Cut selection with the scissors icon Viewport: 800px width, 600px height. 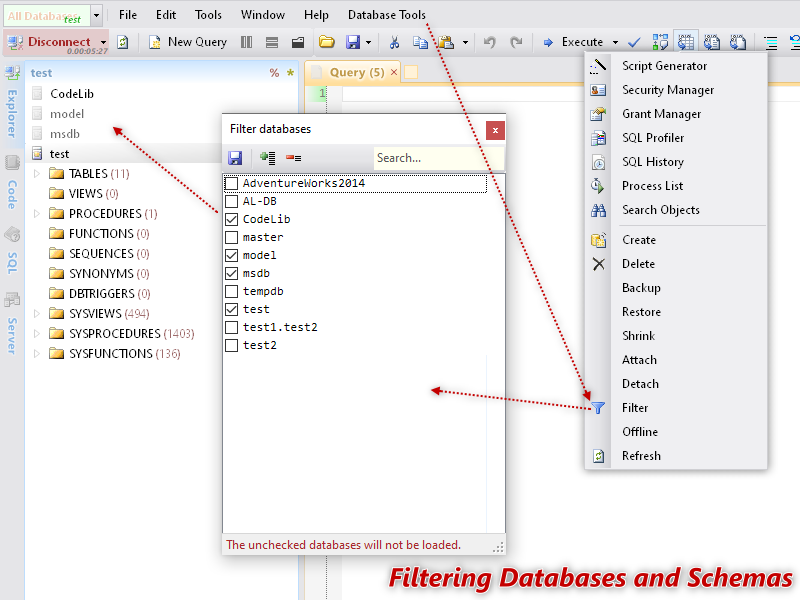[394, 42]
